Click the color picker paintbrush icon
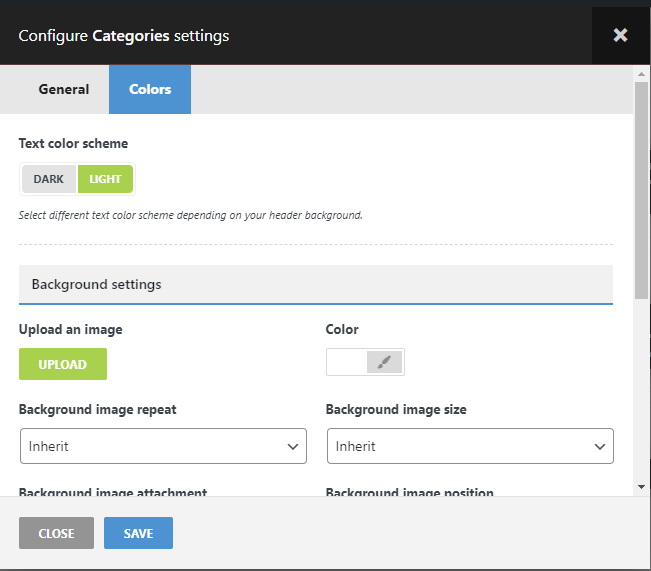 click(x=384, y=362)
